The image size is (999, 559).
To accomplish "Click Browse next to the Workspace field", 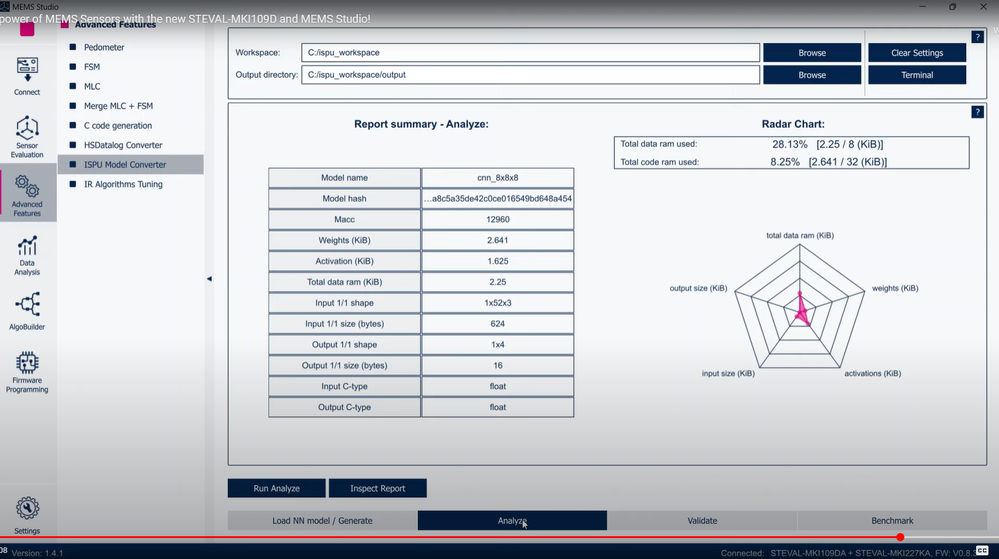I will click(x=812, y=53).
